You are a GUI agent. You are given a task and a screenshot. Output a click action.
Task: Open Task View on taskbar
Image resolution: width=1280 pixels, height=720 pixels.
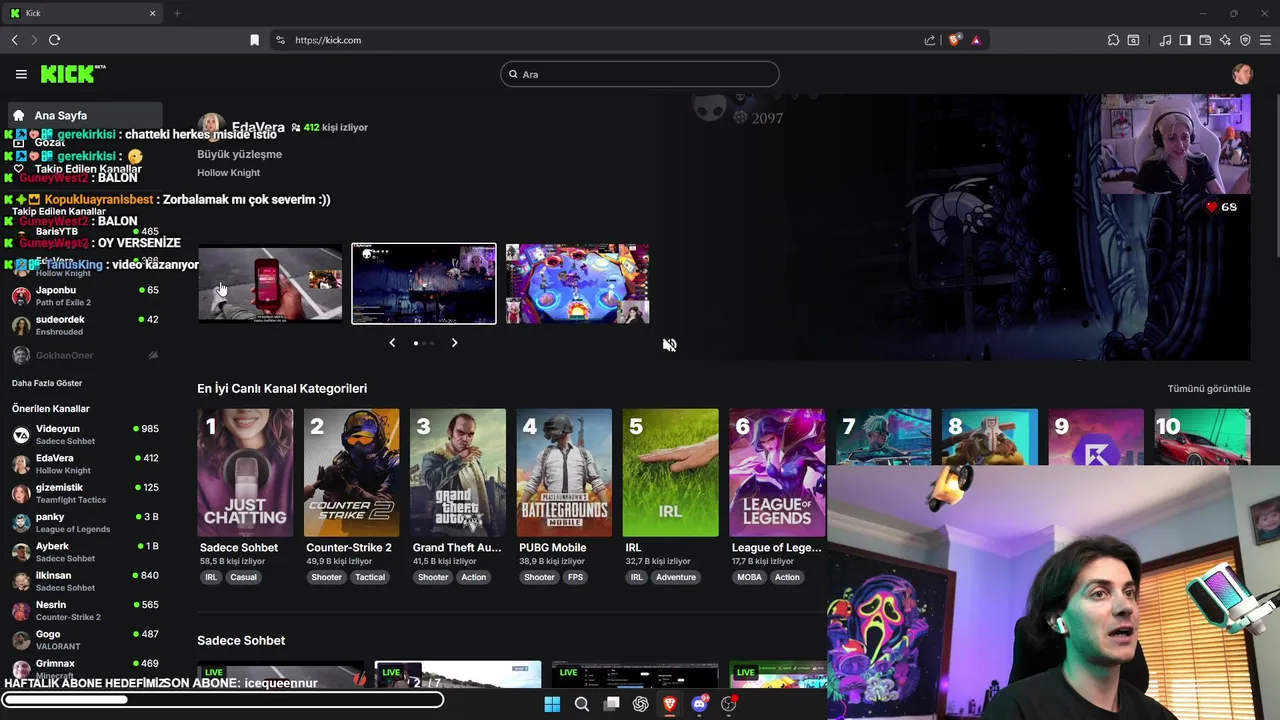[611, 704]
